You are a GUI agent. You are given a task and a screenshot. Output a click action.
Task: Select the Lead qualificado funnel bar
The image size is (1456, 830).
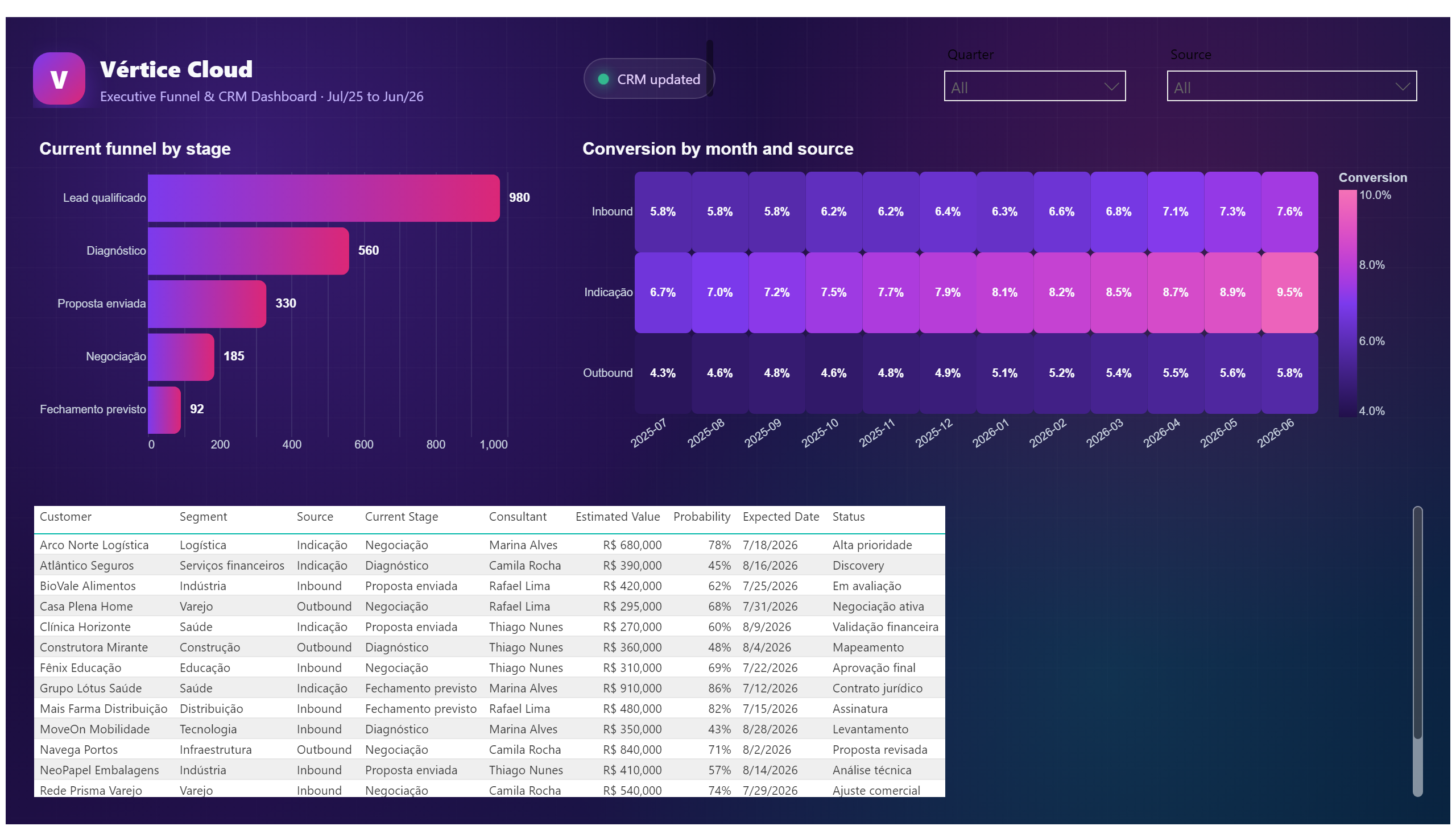[324, 198]
